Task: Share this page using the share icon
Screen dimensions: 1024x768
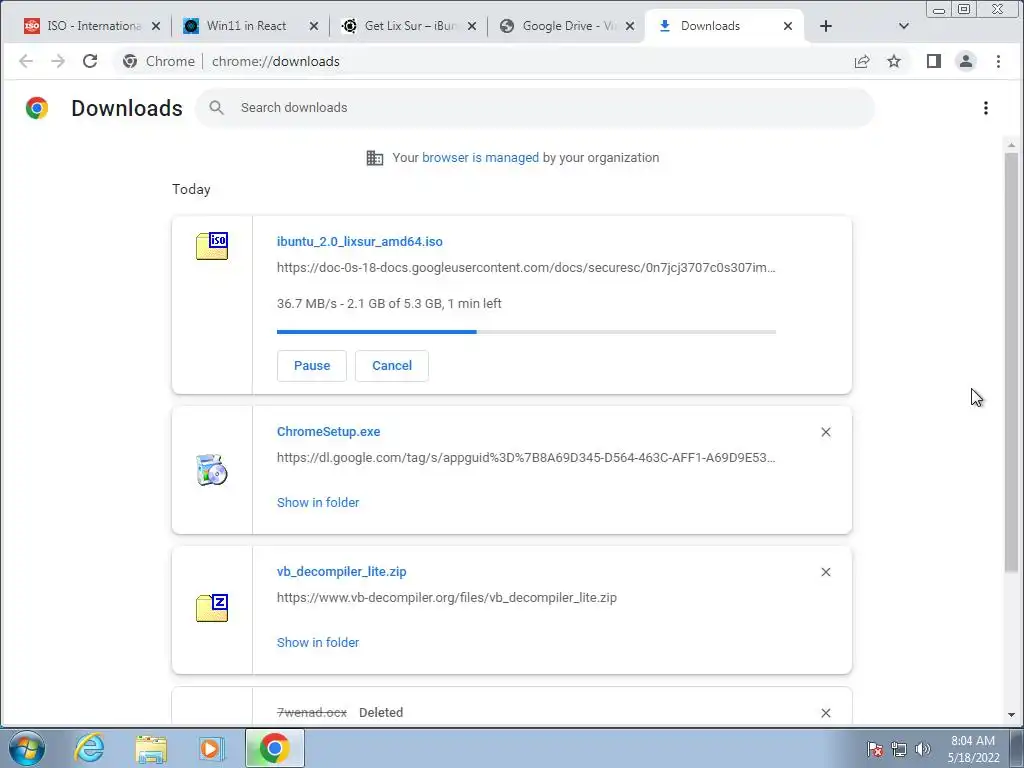Action: [862, 61]
